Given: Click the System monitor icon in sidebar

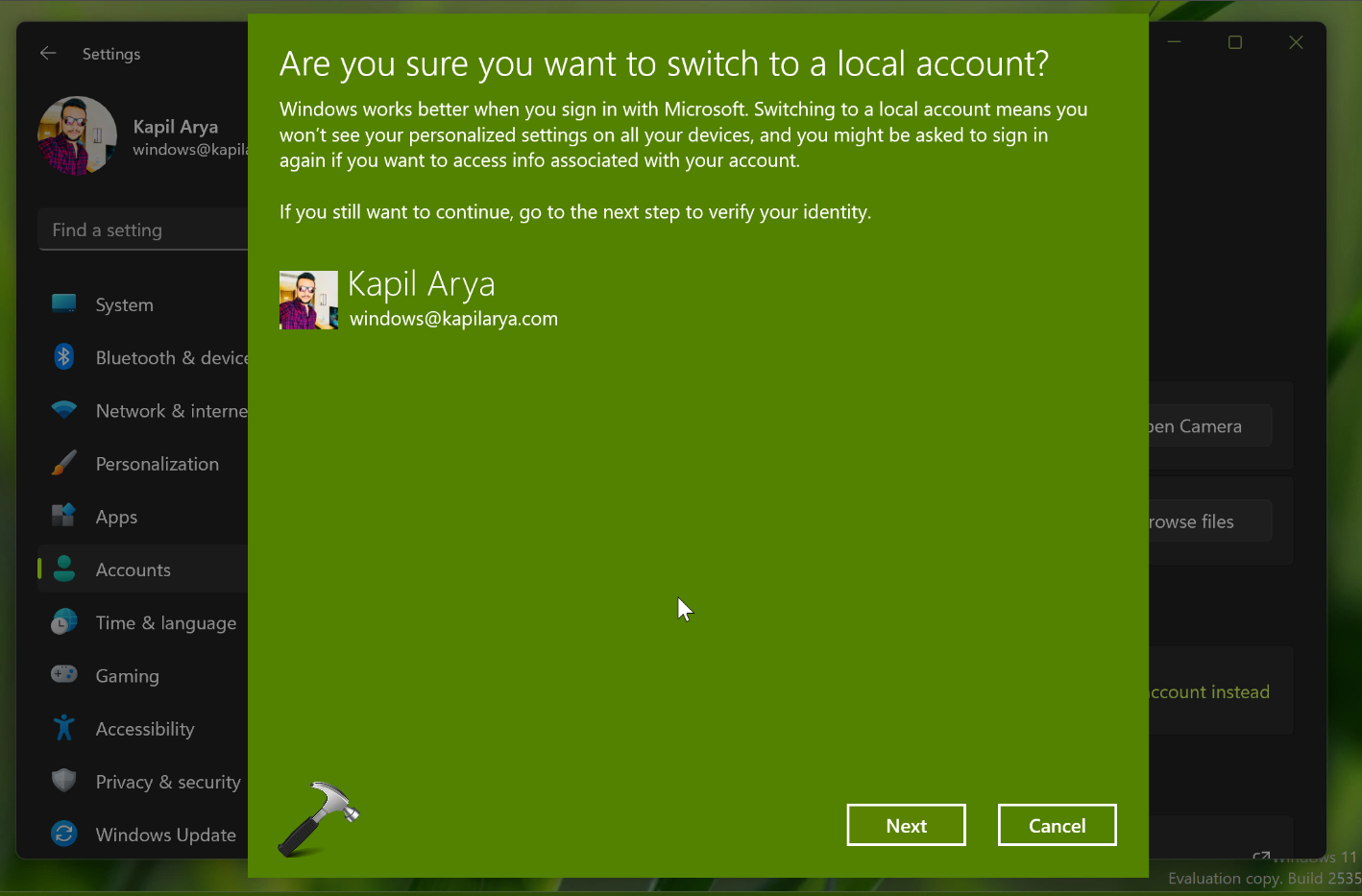Looking at the screenshot, I should 64,304.
